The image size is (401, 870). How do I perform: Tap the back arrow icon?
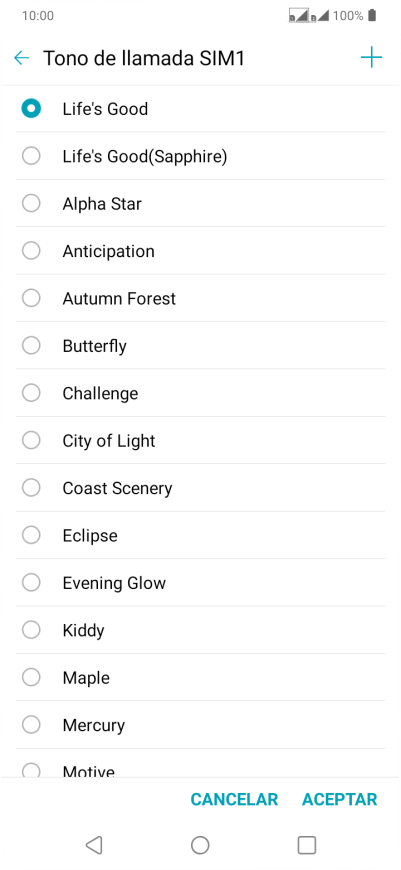(21, 58)
